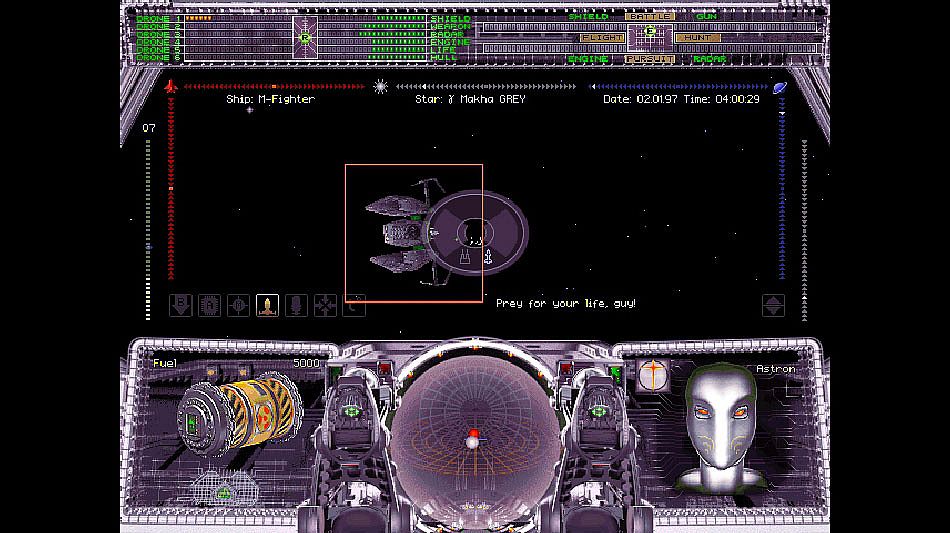Screen dimensions: 950x533
Task: Click the 'Star: γ Makha GREY' text
Action: pyautogui.click(x=470, y=99)
